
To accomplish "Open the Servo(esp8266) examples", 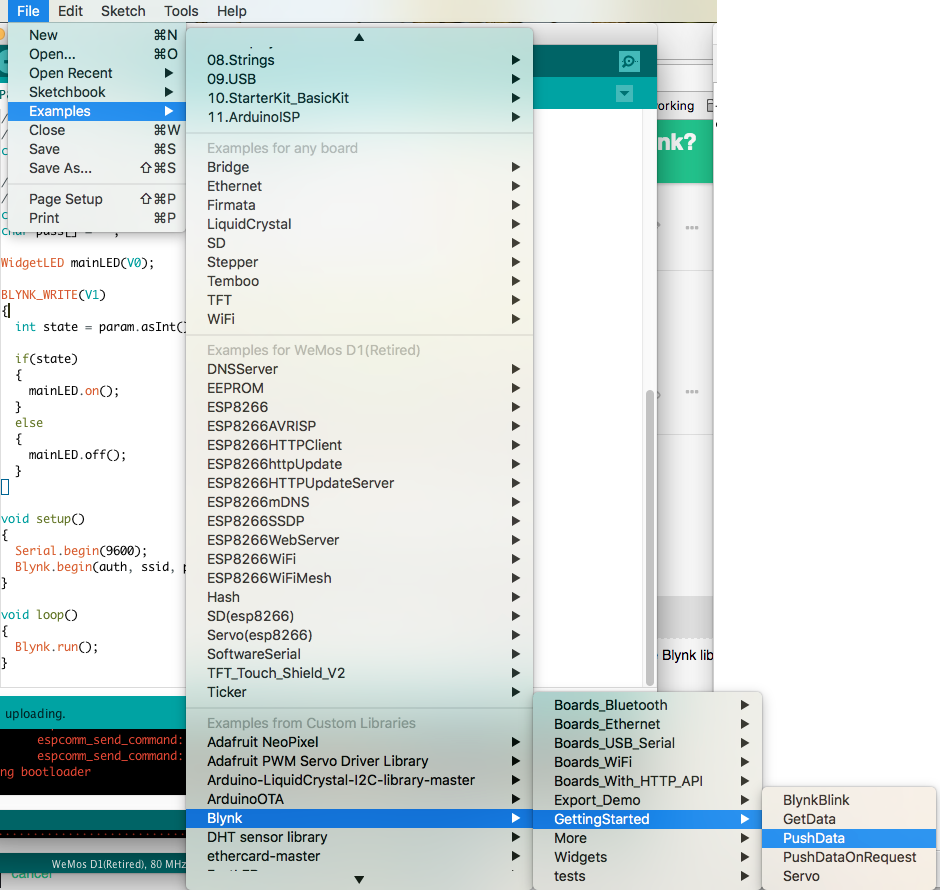I will pyautogui.click(x=359, y=635).
